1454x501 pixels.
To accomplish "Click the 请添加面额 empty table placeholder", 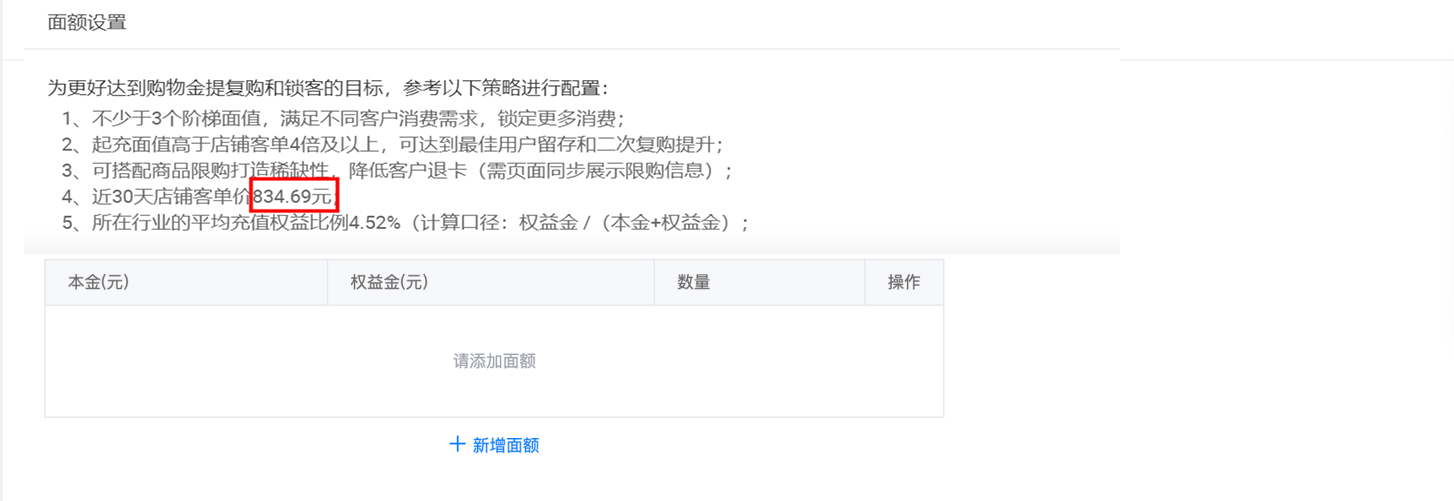I will point(495,361).
